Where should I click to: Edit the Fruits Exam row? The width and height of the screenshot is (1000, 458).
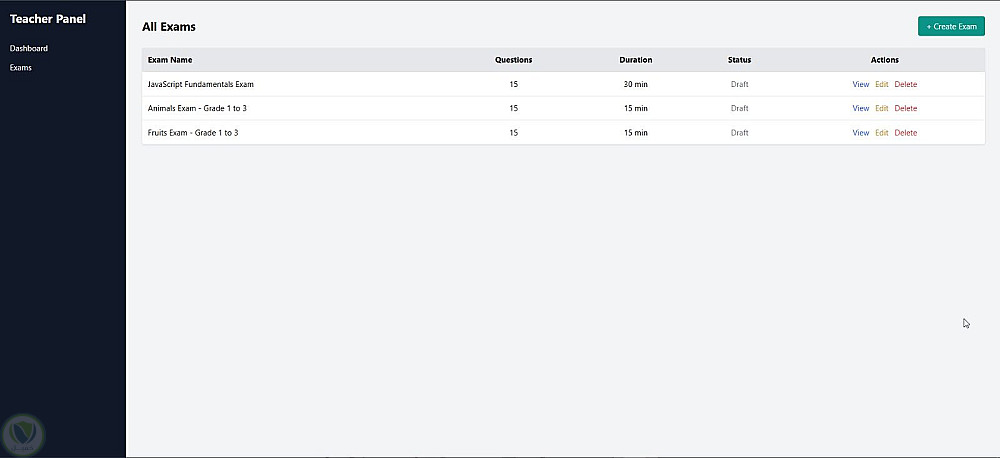pos(881,132)
